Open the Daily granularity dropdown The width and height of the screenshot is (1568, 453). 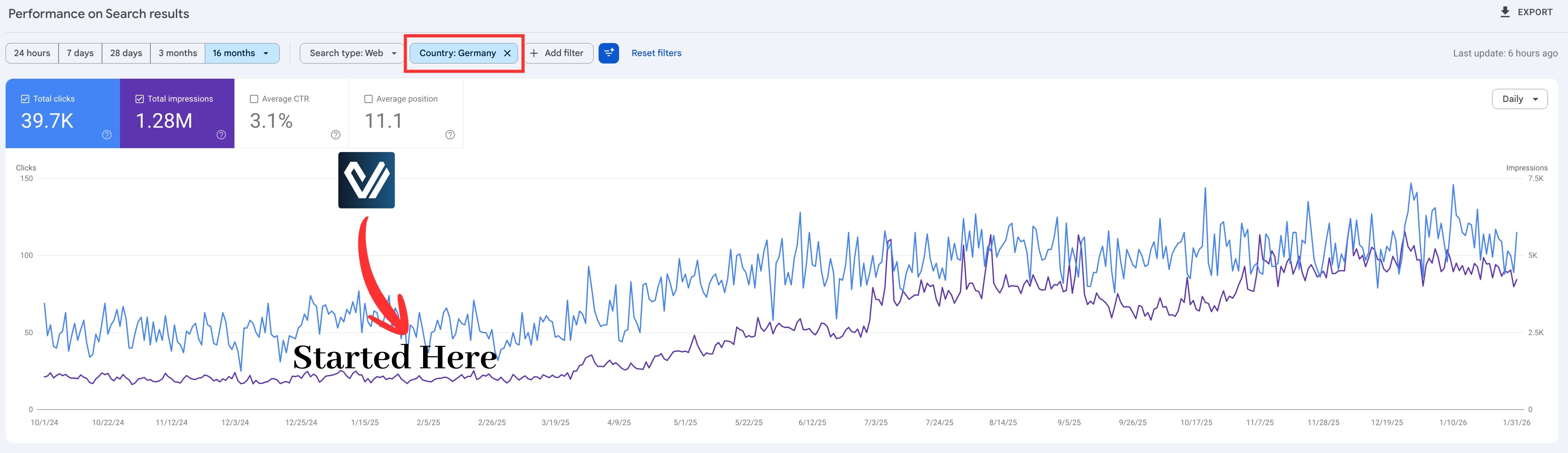1519,99
